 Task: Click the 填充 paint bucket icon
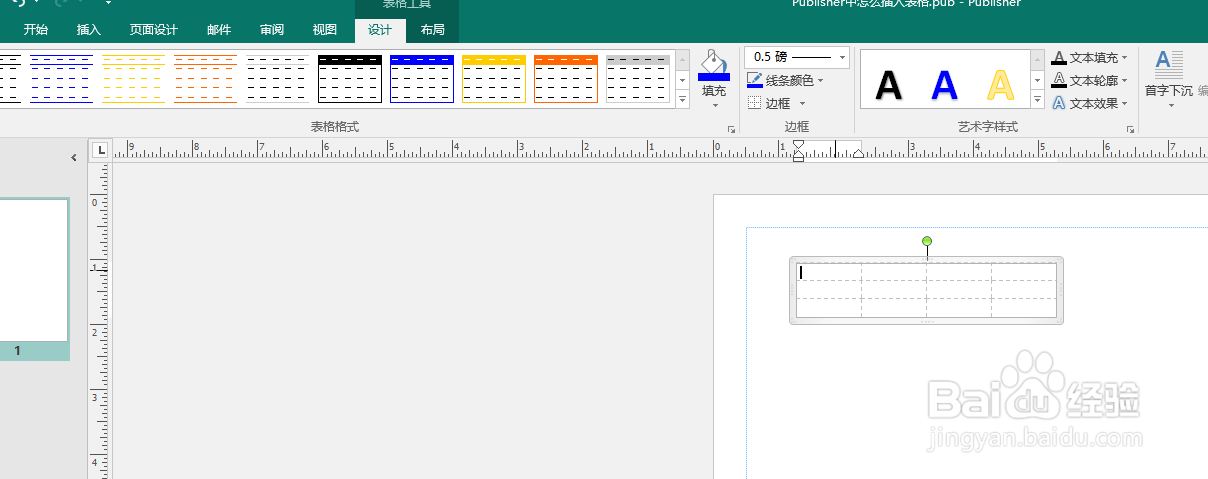[x=714, y=64]
